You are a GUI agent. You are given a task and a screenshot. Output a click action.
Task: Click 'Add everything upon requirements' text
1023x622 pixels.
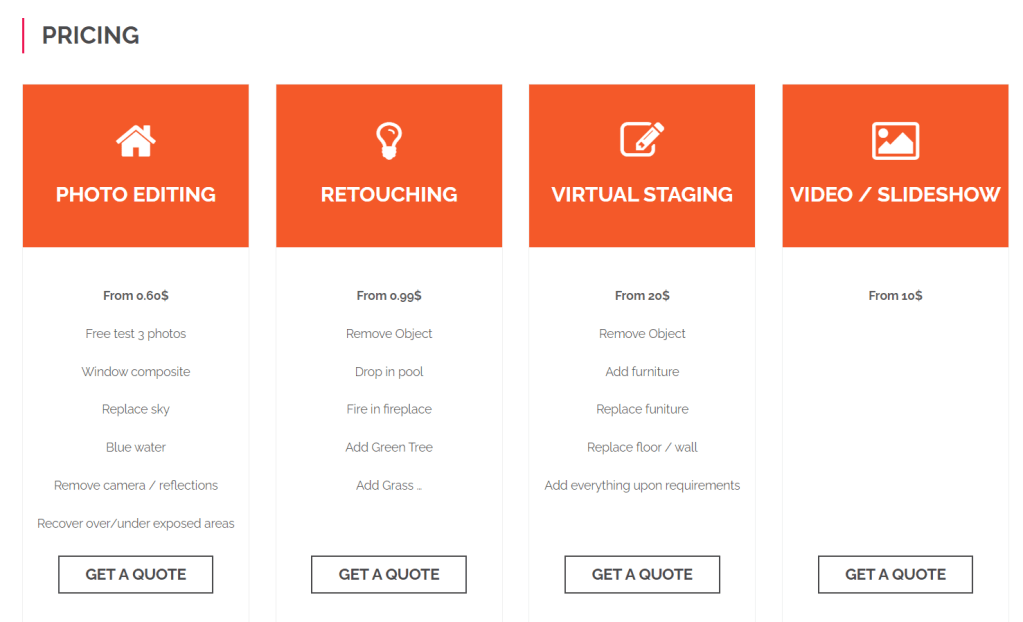[642, 486]
